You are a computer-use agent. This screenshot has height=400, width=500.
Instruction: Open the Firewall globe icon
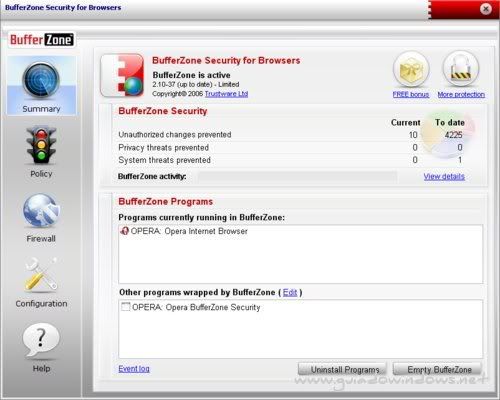pyautogui.click(x=41, y=212)
